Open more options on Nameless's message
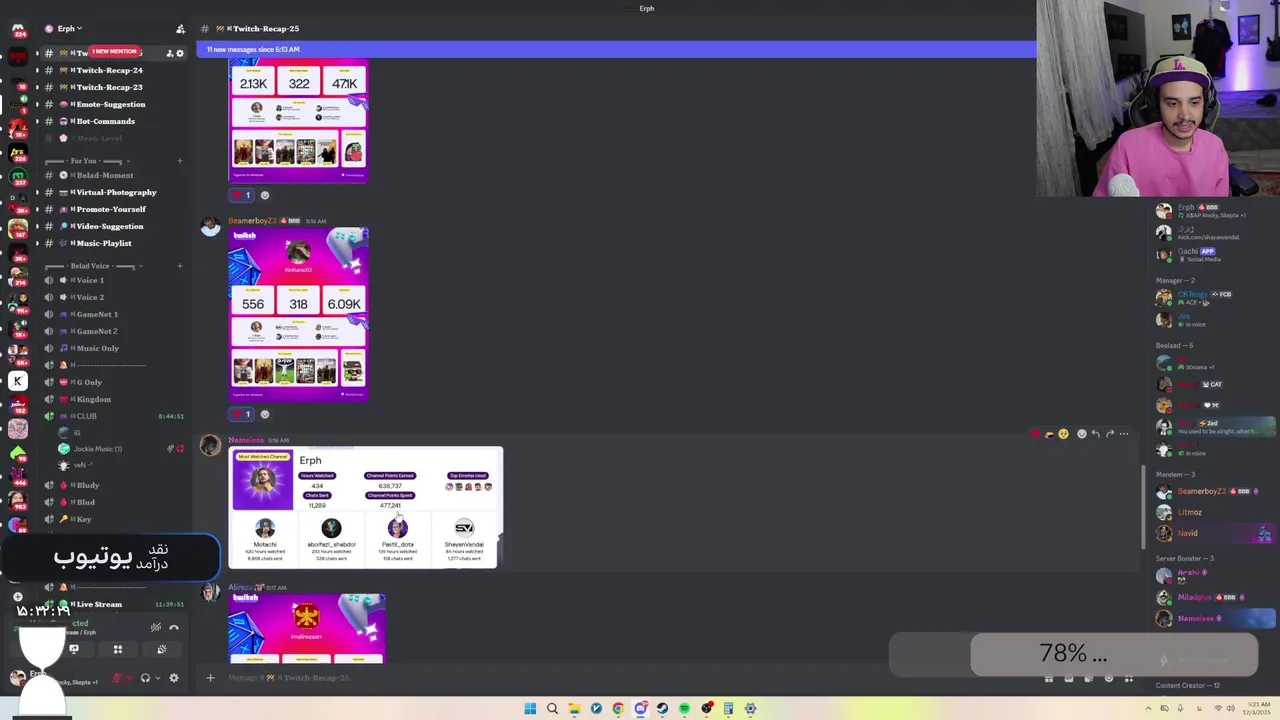This screenshot has height=720, width=1280. [1124, 434]
